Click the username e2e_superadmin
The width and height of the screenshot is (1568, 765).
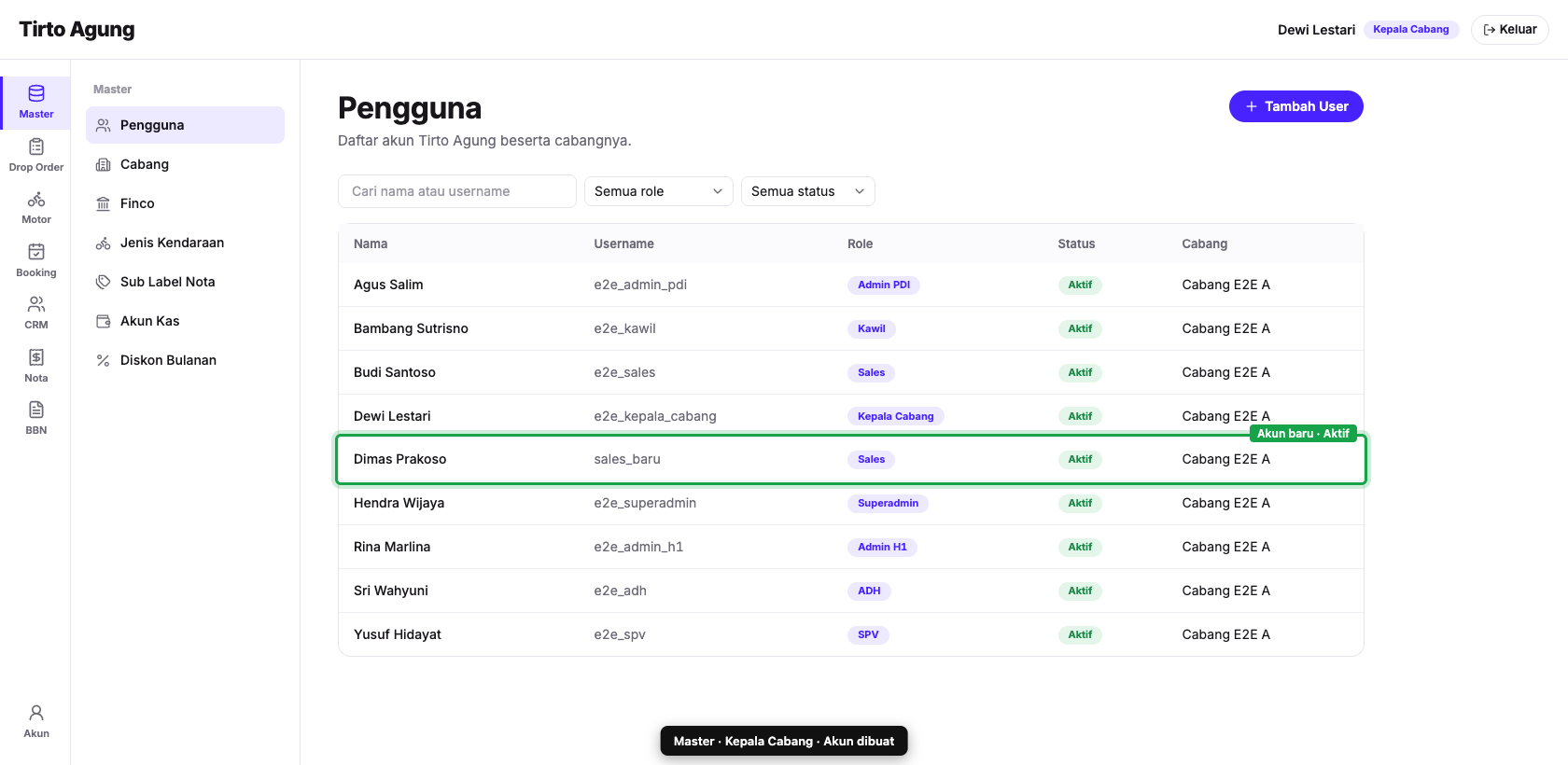click(x=645, y=503)
